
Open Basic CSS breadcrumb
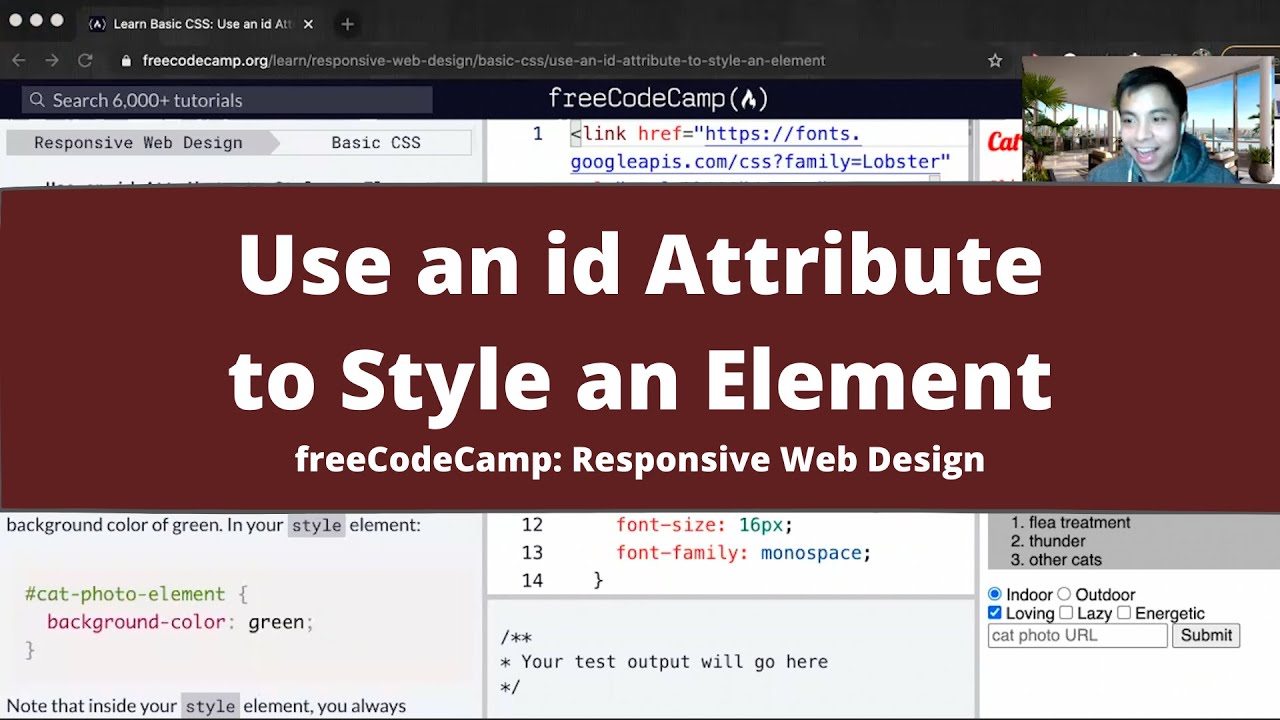(376, 143)
